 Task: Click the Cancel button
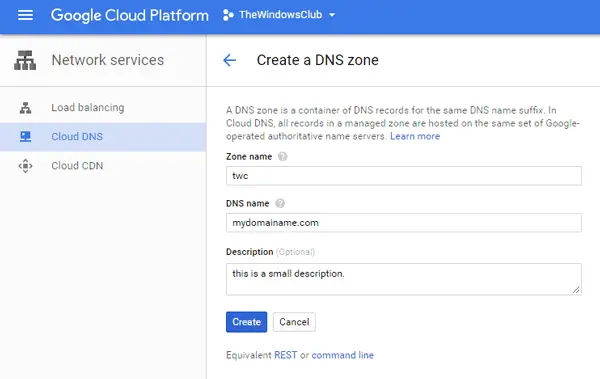pyautogui.click(x=294, y=322)
